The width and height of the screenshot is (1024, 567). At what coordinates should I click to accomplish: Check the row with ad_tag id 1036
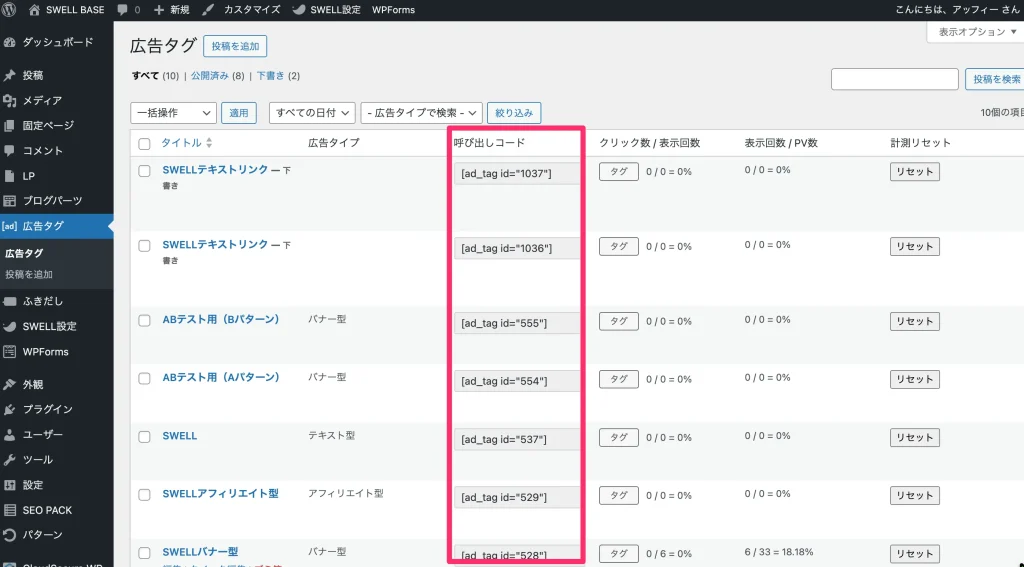[x=144, y=246]
